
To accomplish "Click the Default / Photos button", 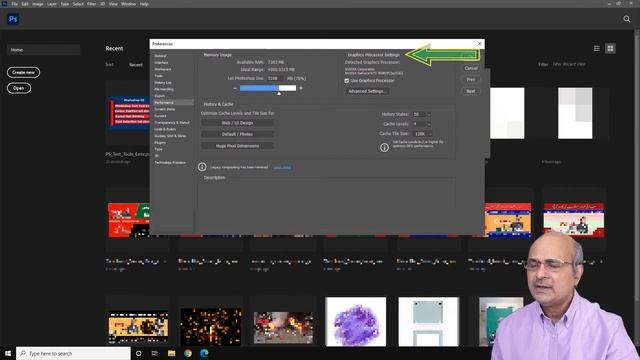I will click(x=237, y=134).
